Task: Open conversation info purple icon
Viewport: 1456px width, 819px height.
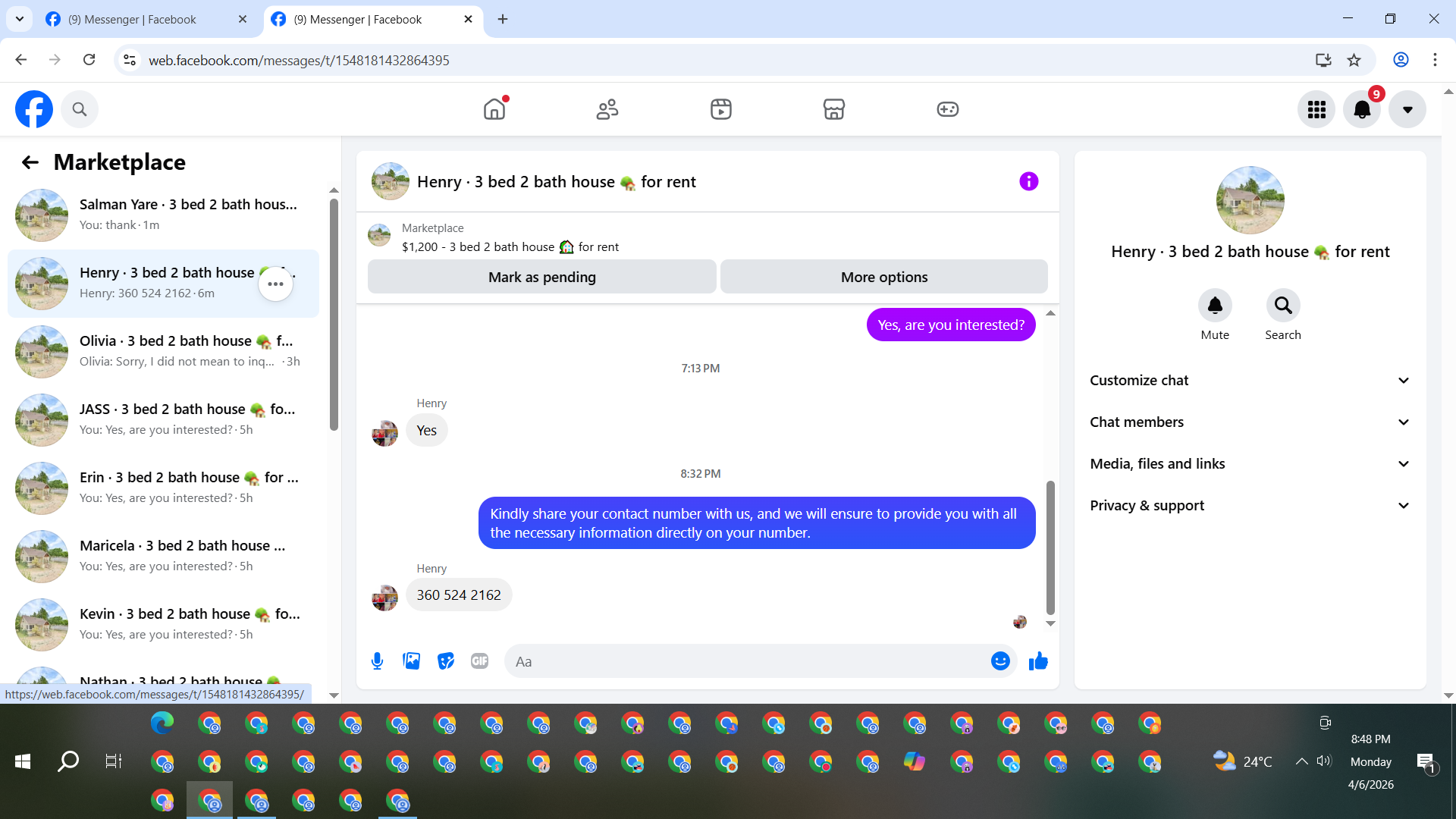Action: coord(1029,181)
